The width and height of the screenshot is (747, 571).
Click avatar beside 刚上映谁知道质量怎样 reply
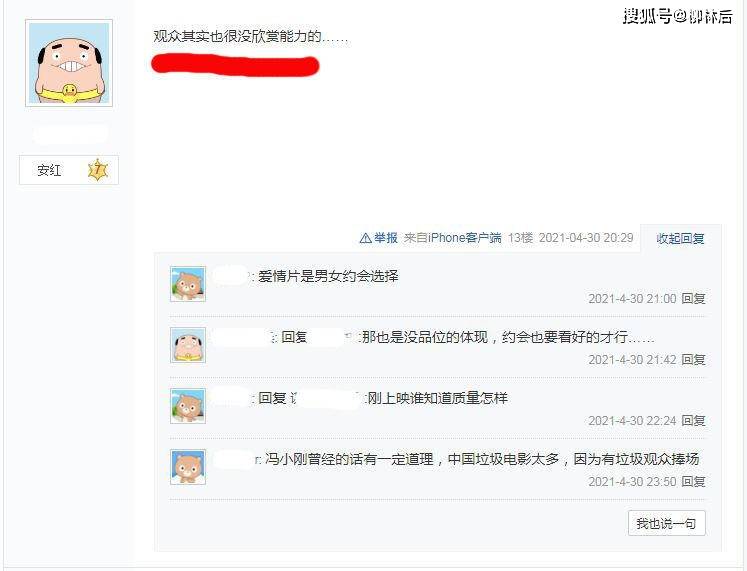[x=188, y=406]
